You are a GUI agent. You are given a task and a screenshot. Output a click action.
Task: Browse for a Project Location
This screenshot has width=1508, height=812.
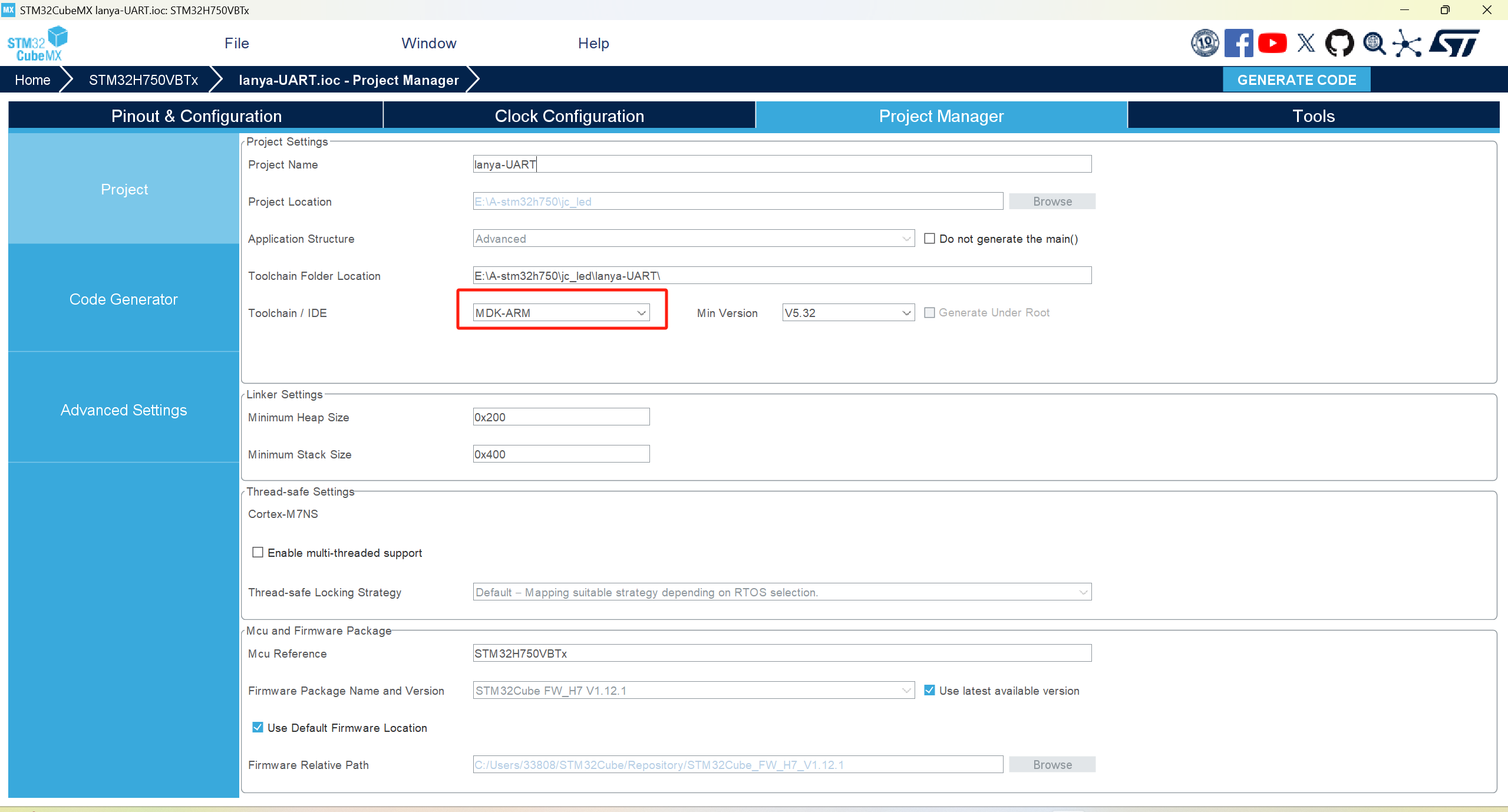pos(1052,201)
